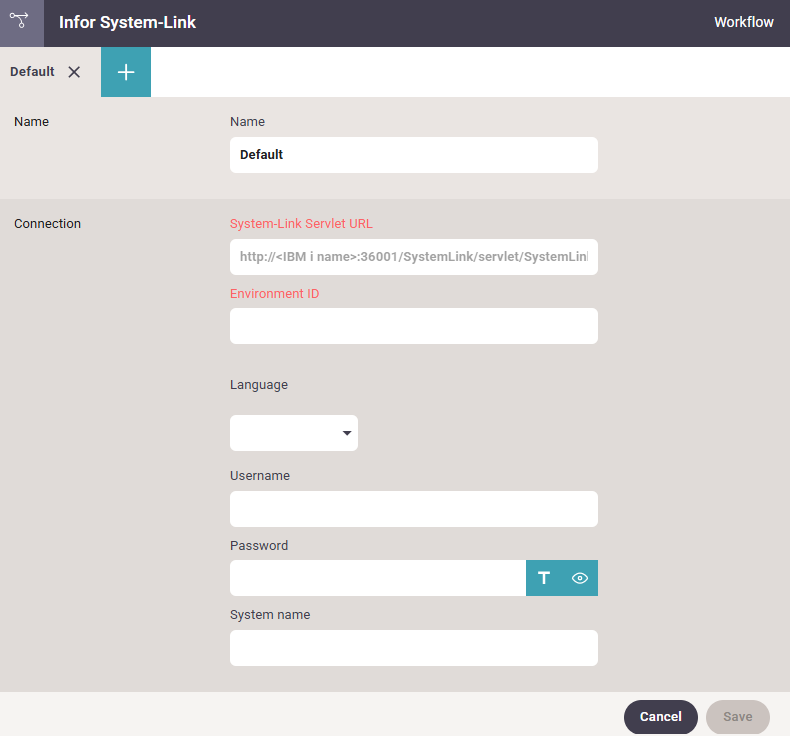The image size is (790, 736).
Task: Select the Infor System-Link title text
Action: [x=127, y=22]
